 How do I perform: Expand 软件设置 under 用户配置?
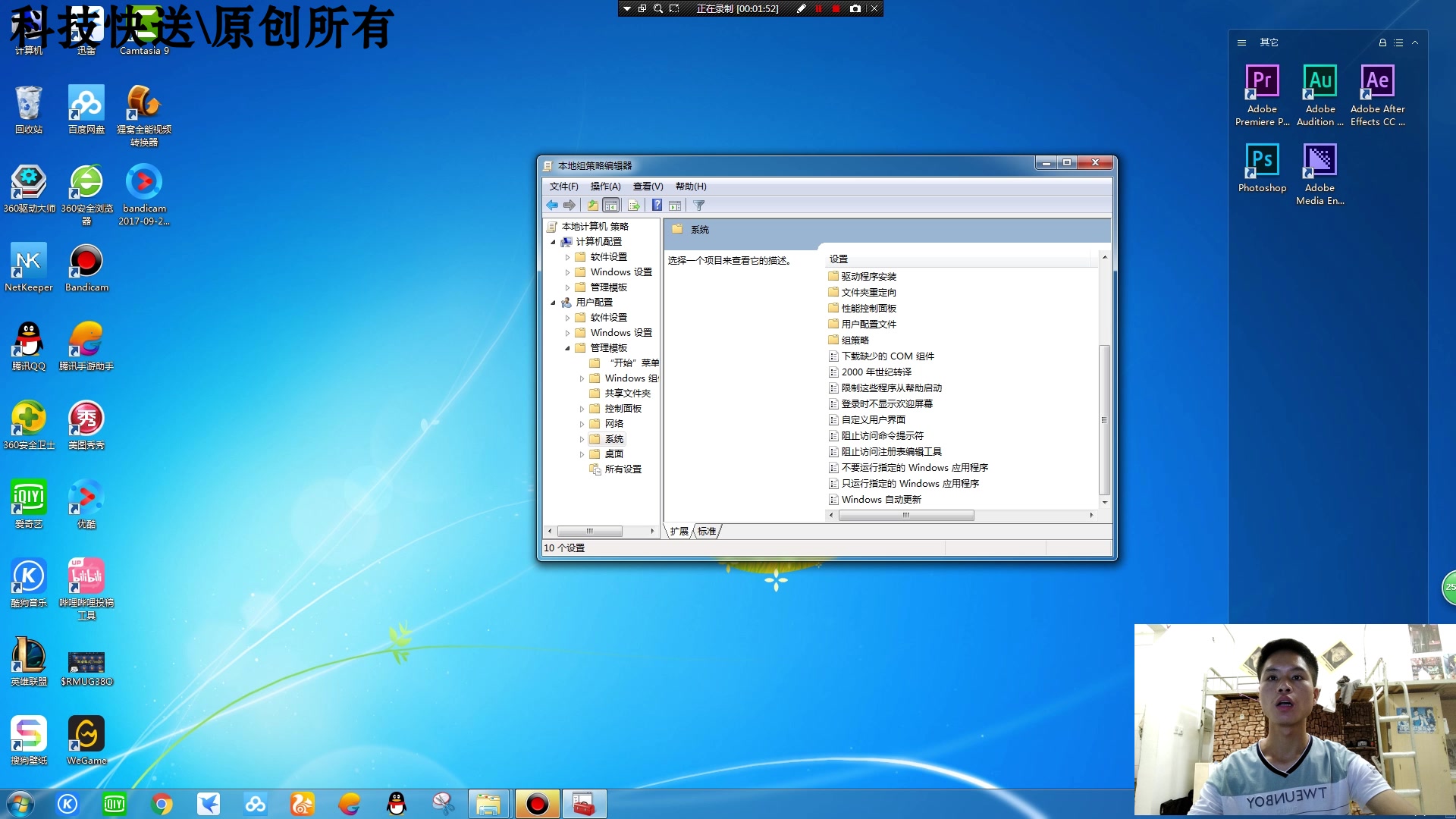[x=567, y=318]
